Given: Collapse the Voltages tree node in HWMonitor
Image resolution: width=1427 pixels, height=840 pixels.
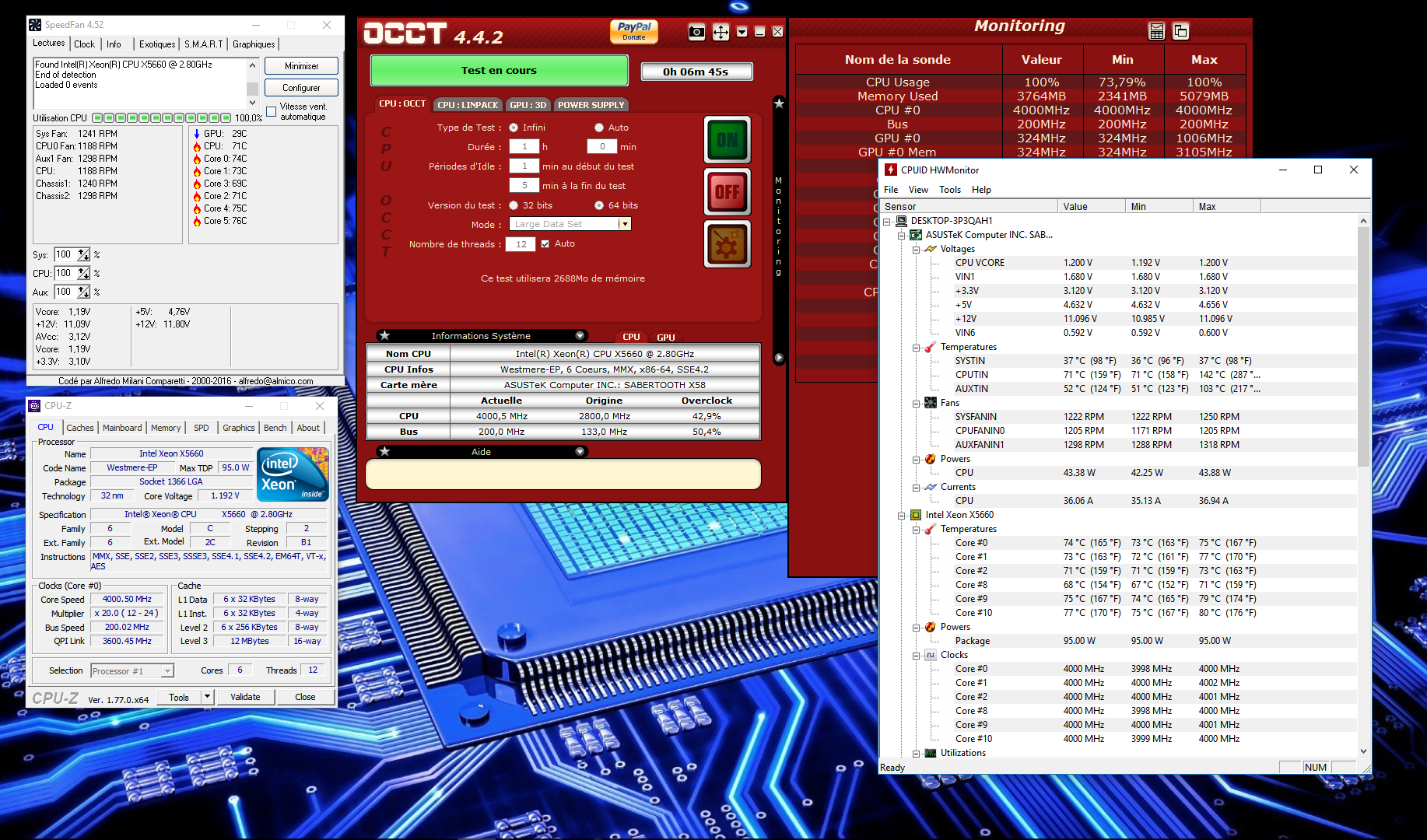Looking at the screenshot, I should [916, 249].
